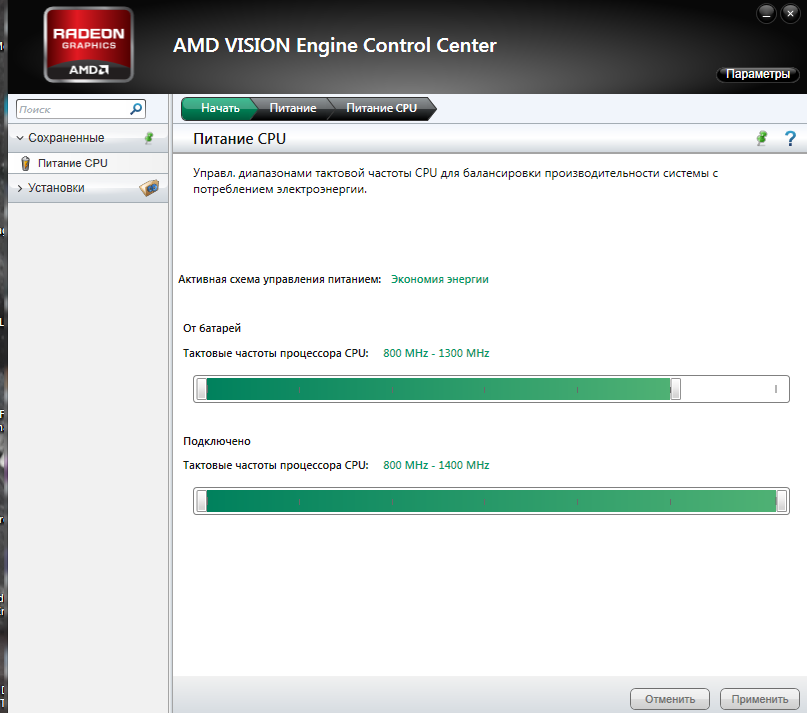Click the battery slider's maximum frequency handle
Screen dimensions: 807x713
click(675, 389)
